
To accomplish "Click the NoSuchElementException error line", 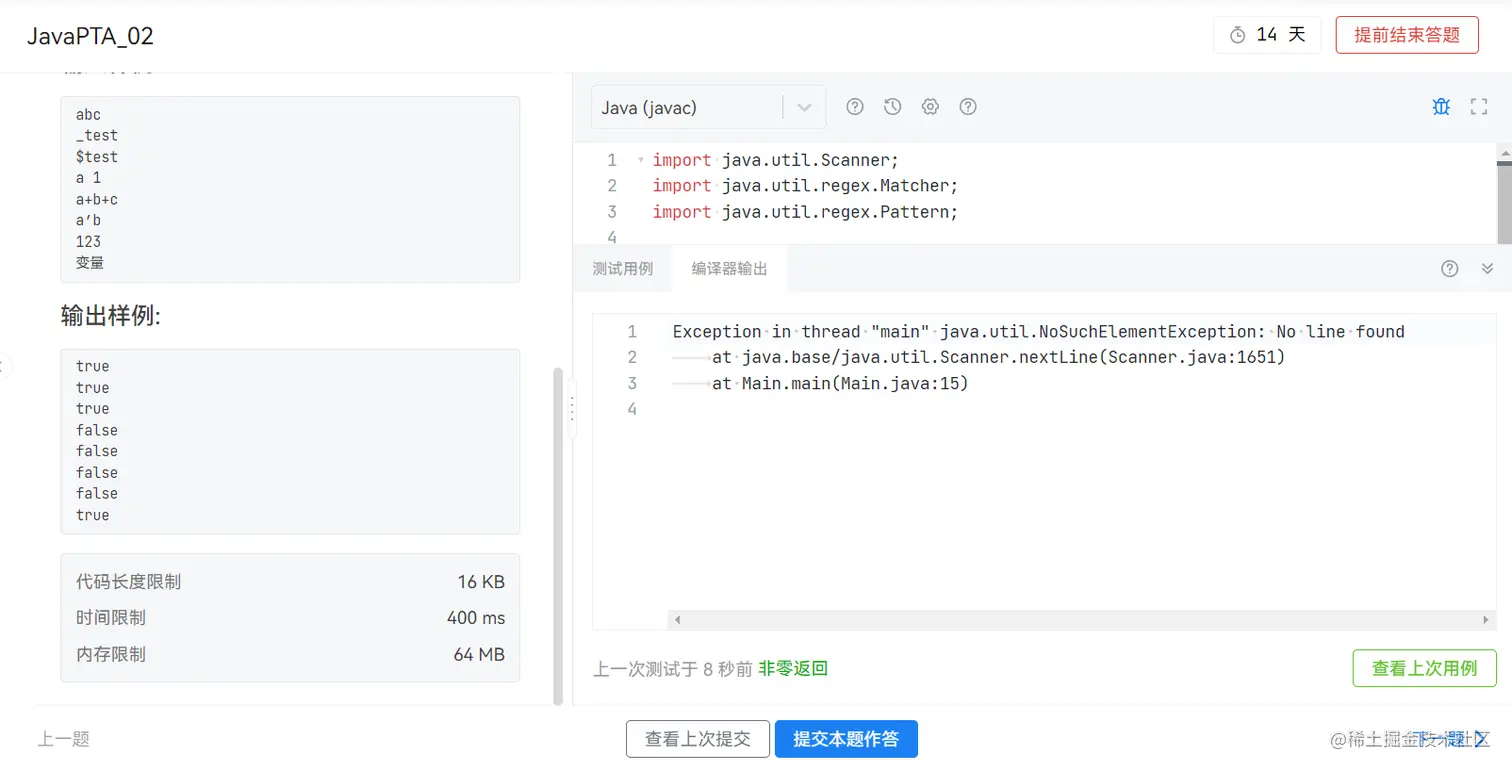I will [1038, 332].
